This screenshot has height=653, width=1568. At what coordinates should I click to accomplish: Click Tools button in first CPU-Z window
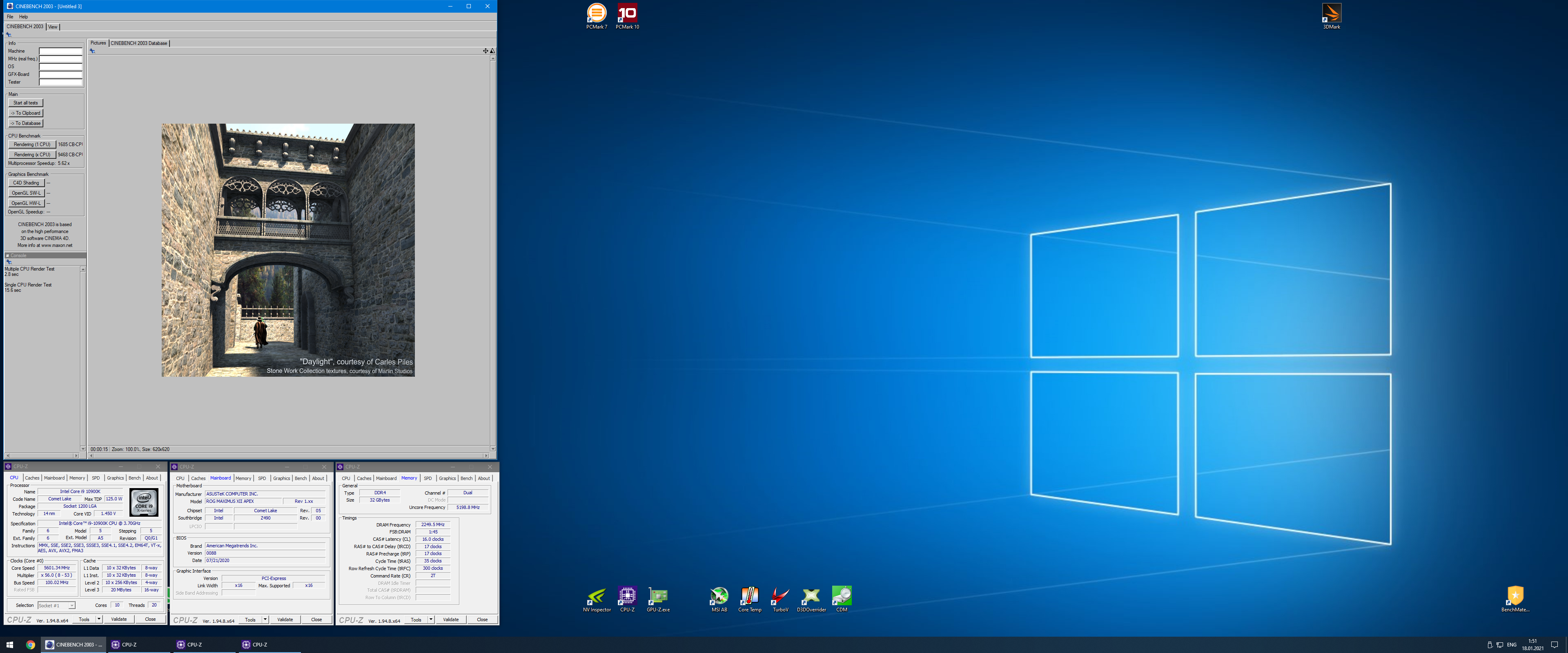(84, 619)
